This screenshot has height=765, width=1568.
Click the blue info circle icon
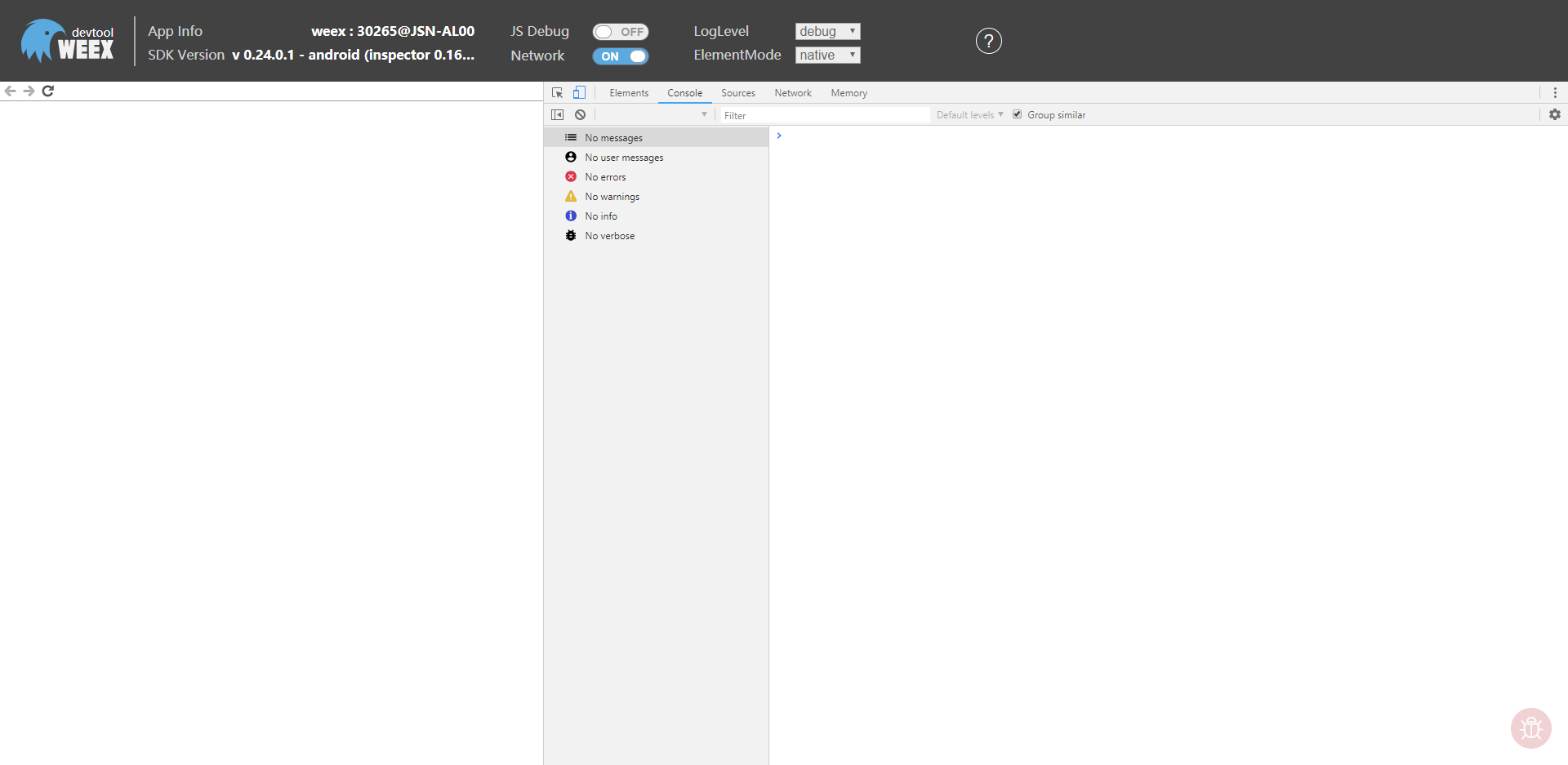pos(571,216)
